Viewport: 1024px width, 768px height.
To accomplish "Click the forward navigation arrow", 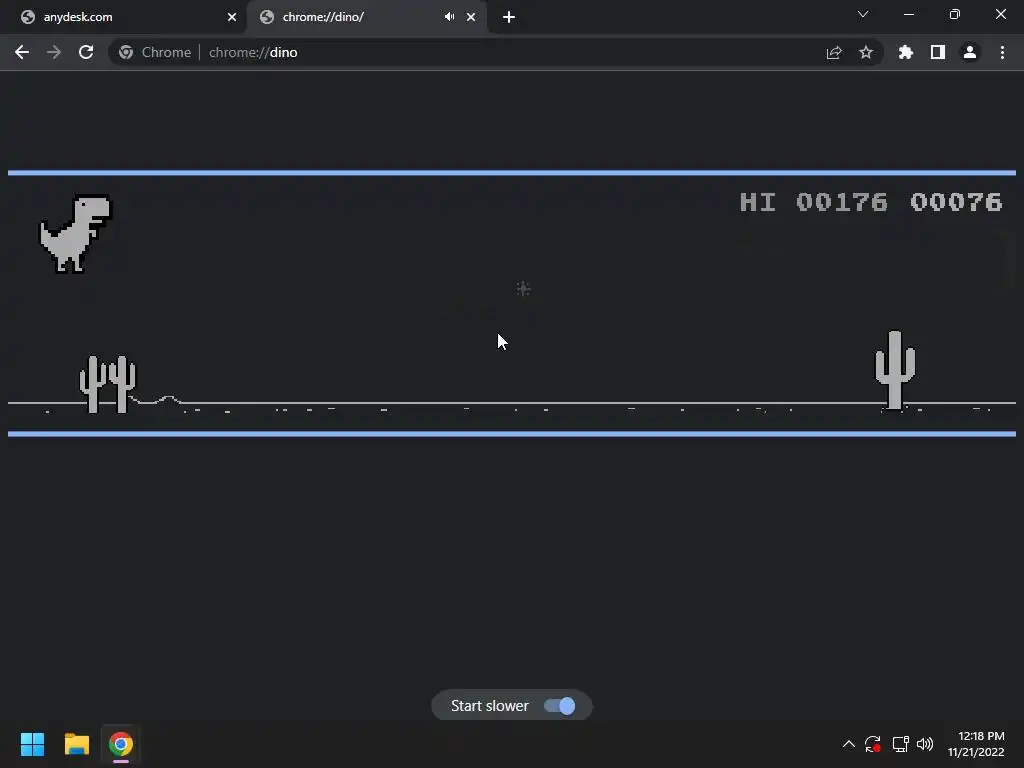I will 54,52.
